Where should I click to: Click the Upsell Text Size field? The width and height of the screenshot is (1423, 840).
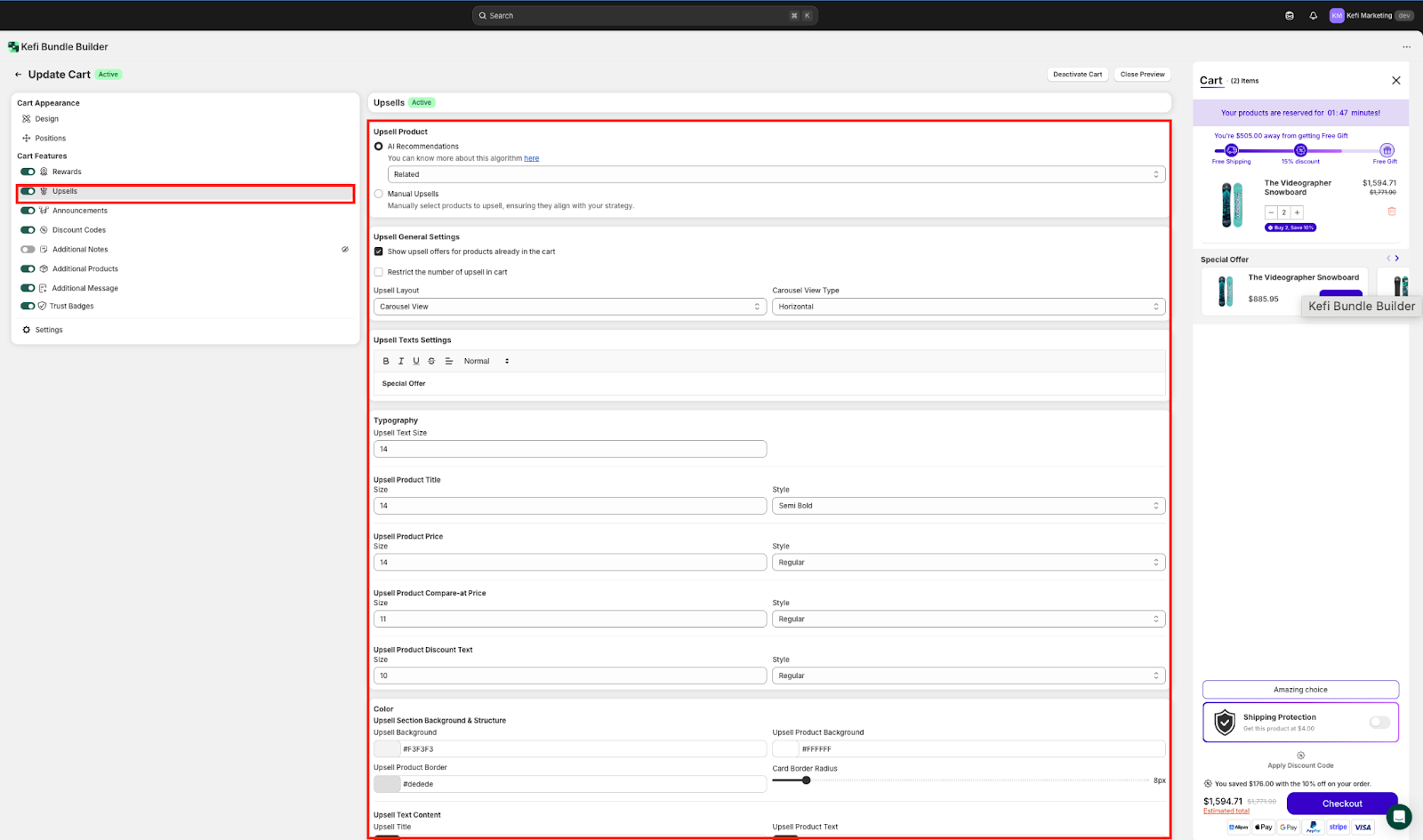pos(569,449)
